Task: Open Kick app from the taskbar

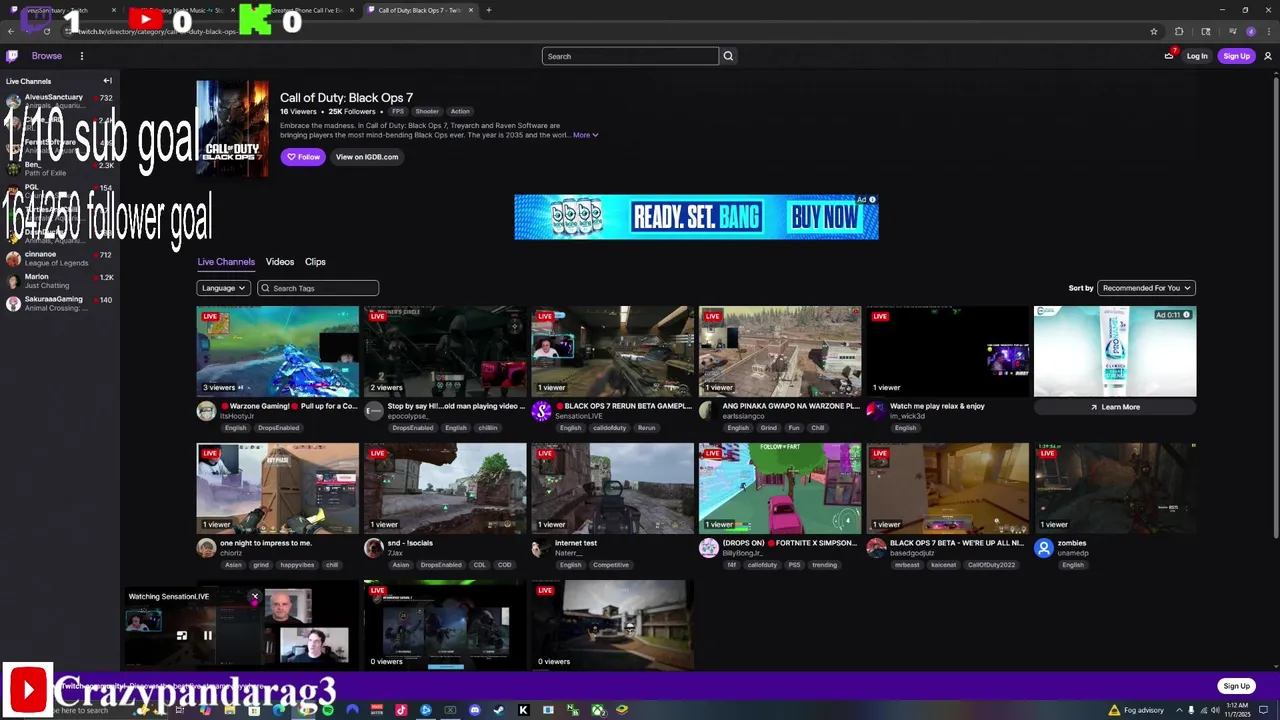Action: (x=523, y=710)
